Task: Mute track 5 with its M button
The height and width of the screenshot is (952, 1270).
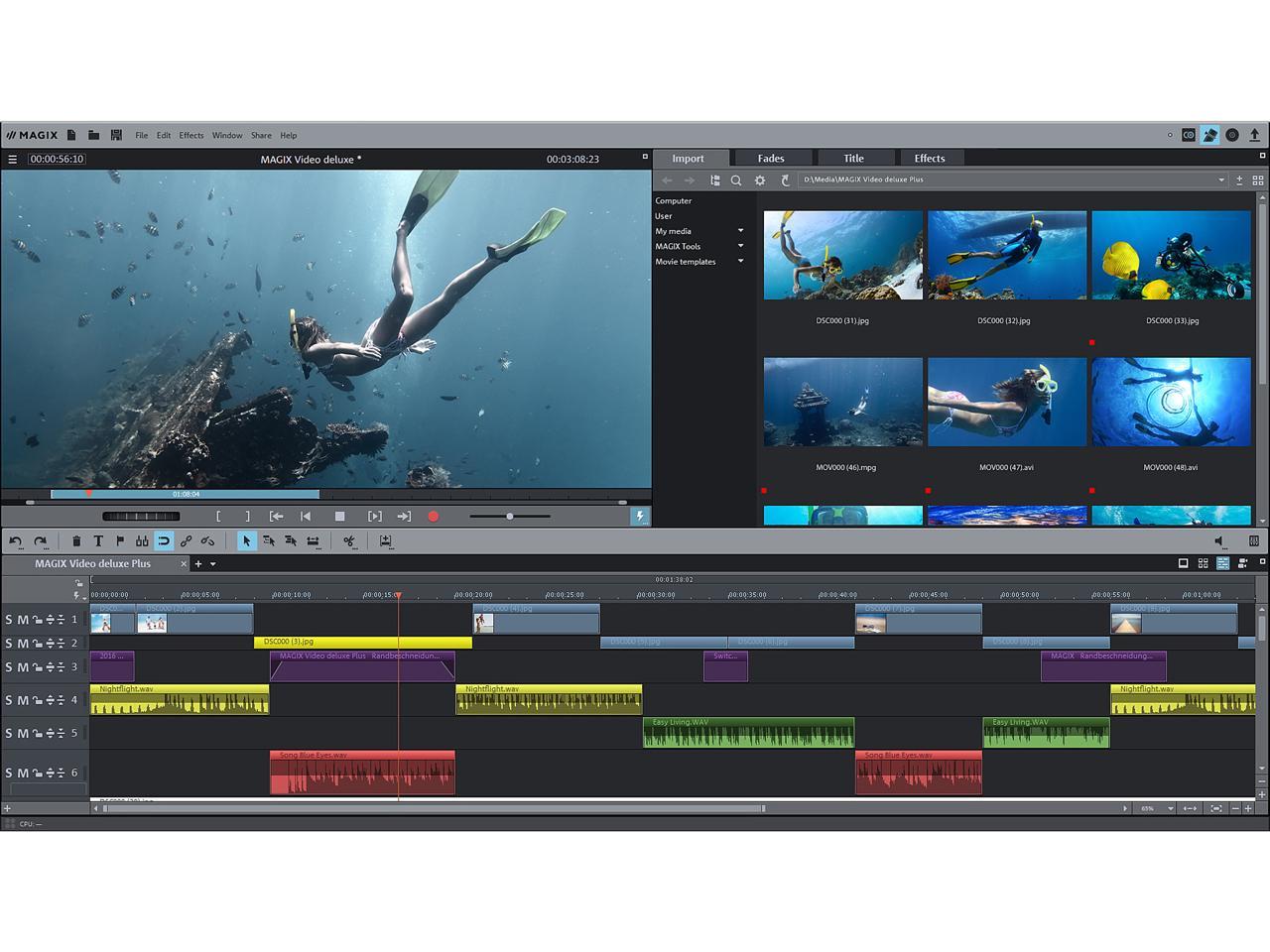Action: click(x=23, y=734)
